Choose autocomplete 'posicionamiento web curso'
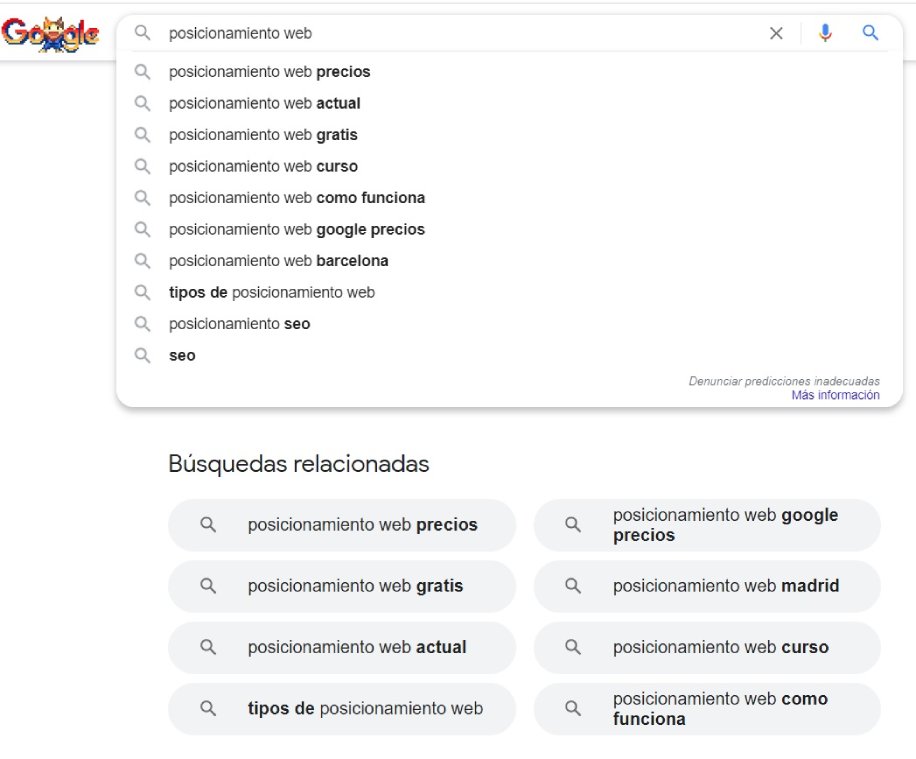Image resolution: width=916 pixels, height=759 pixels. click(x=509, y=167)
